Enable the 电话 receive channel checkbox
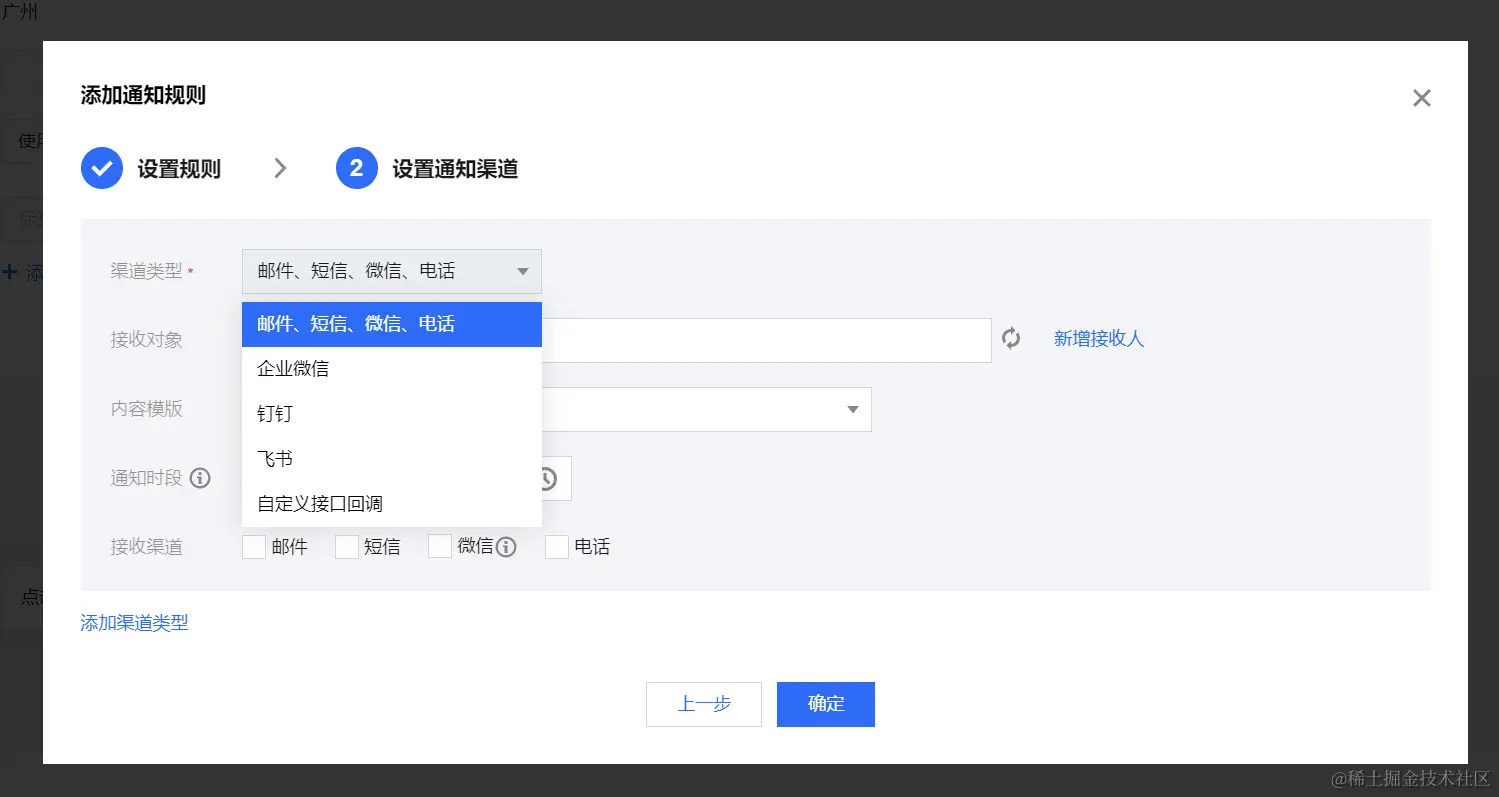Image resolution: width=1499 pixels, height=797 pixels. [x=556, y=546]
